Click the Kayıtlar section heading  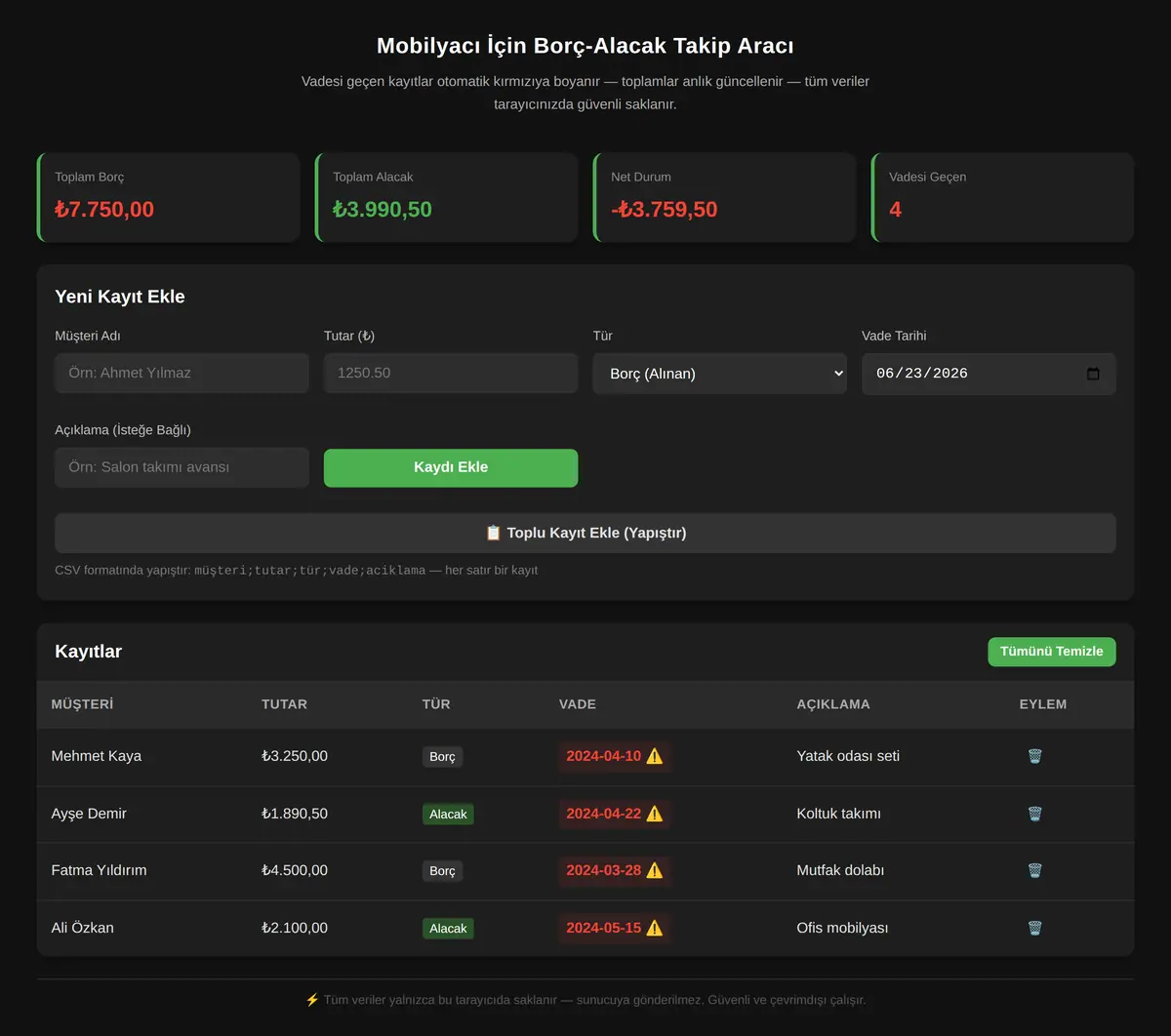(88, 652)
